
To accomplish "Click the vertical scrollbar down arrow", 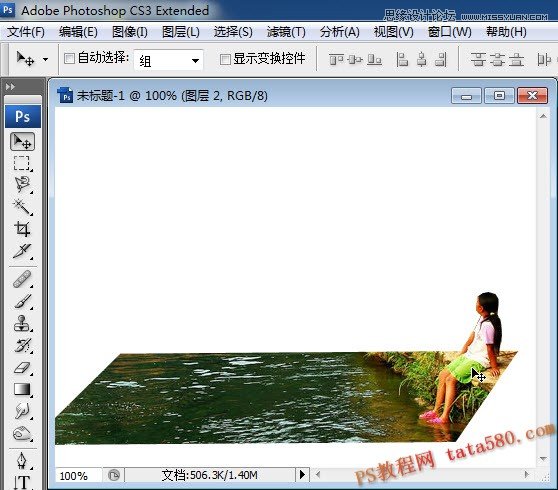I will (543, 458).
